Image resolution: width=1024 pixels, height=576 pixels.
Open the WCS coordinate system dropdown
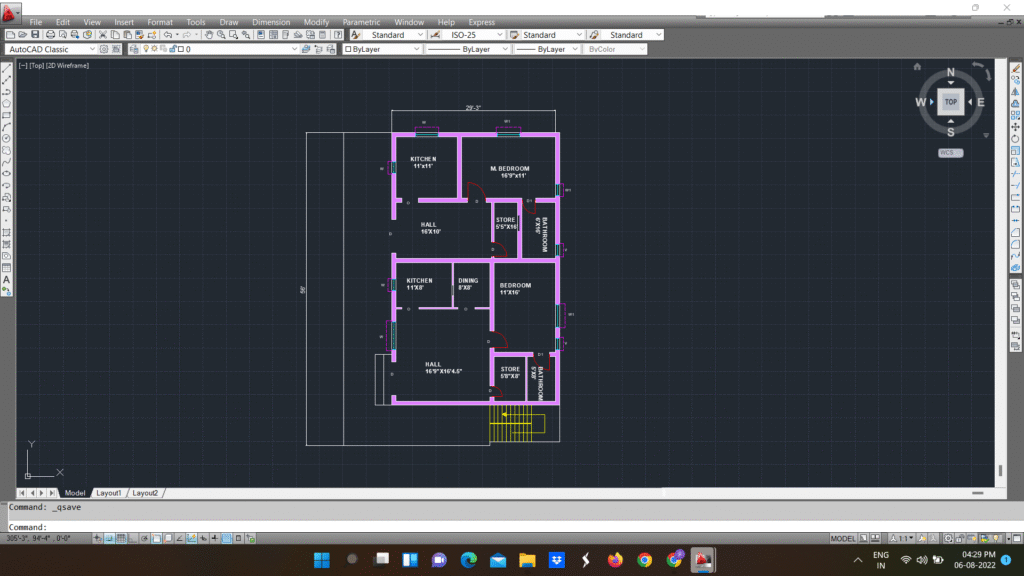(x=950, y=153)
